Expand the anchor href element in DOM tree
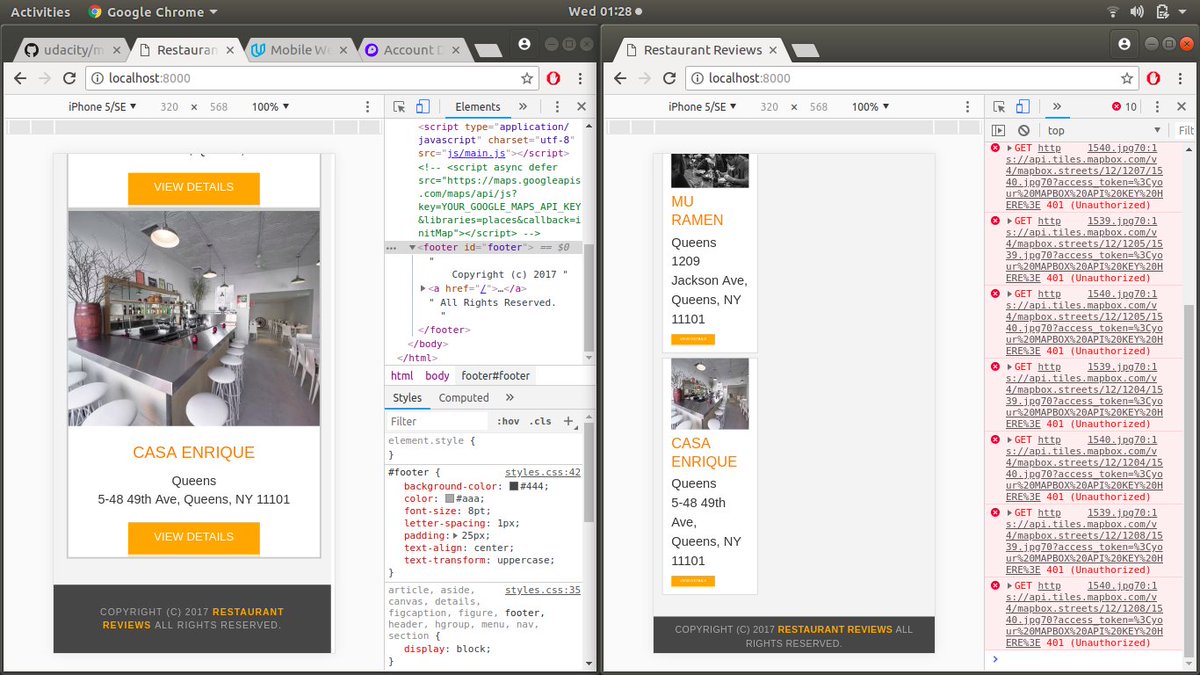The height and width of the screenshot is (675, 1200). (423, 288)
